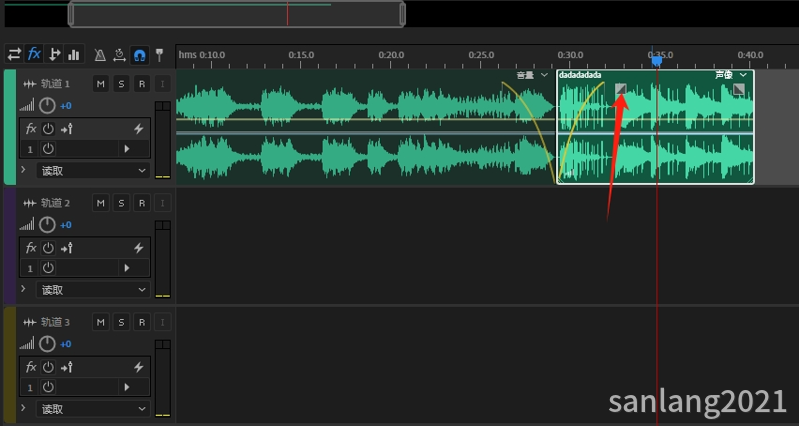This screenshot has height=426, width=799.
Task: Arm 轨道 2 for recording
Action: (x=142, y=203)
